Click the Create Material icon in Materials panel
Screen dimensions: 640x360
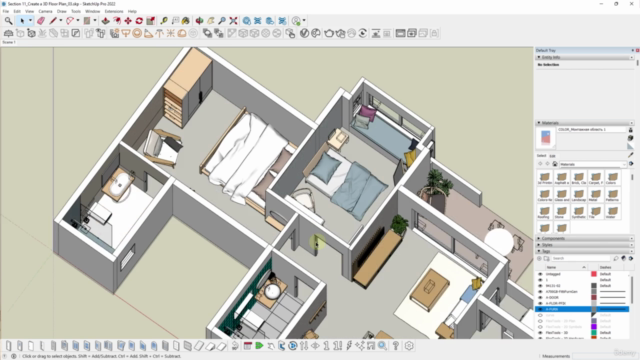point(631,138)
